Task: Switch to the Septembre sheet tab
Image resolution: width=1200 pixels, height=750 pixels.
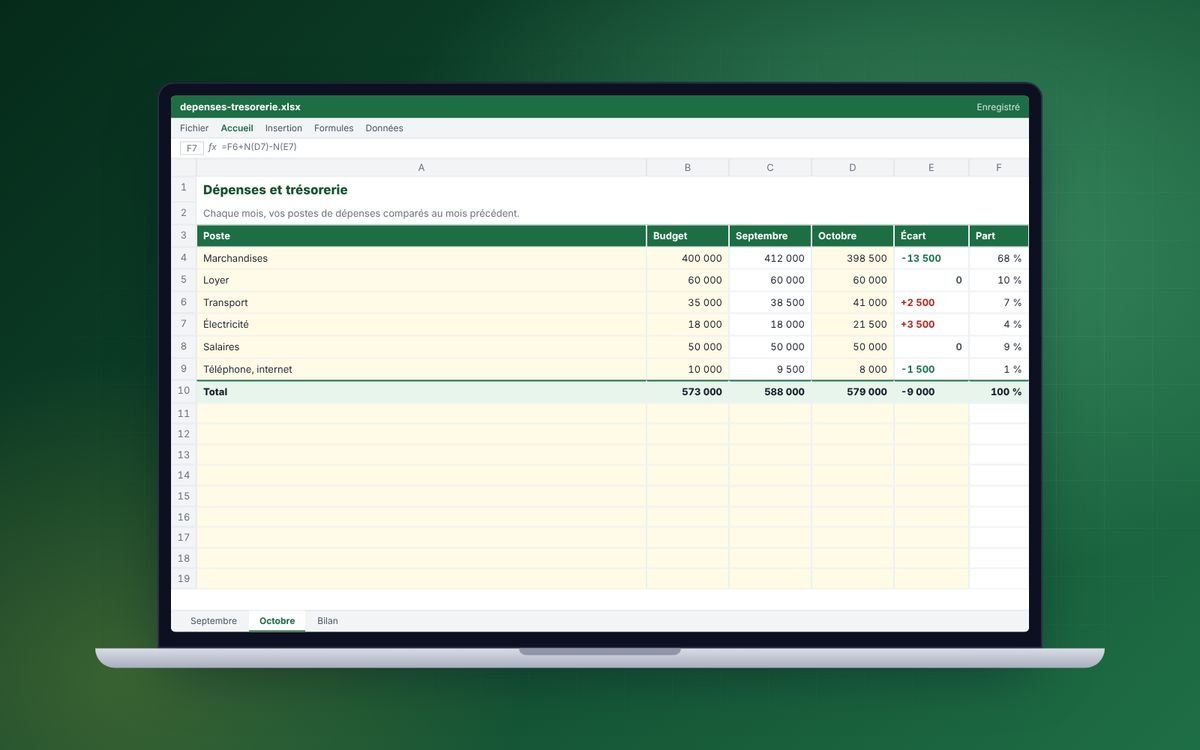Action: 214,621
